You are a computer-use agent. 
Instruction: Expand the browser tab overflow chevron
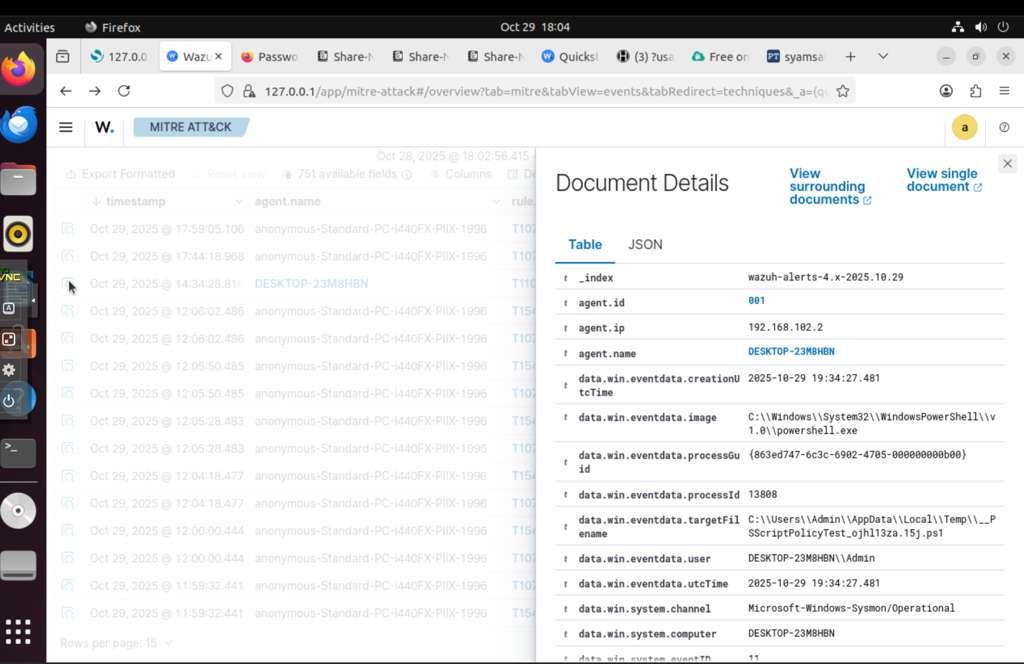coord(883,57)
